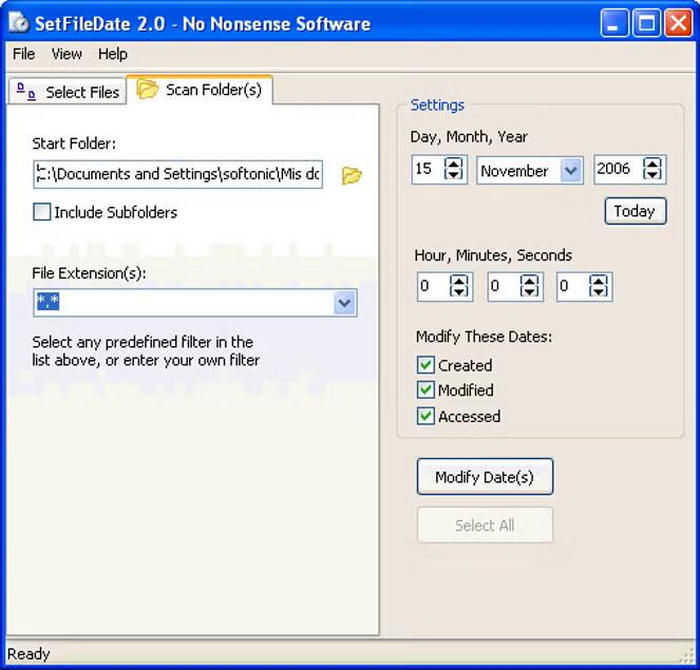Expand the File Extension(s) dropdown arrow
Viewport: 700px width, 670px height.
[344, 303]
